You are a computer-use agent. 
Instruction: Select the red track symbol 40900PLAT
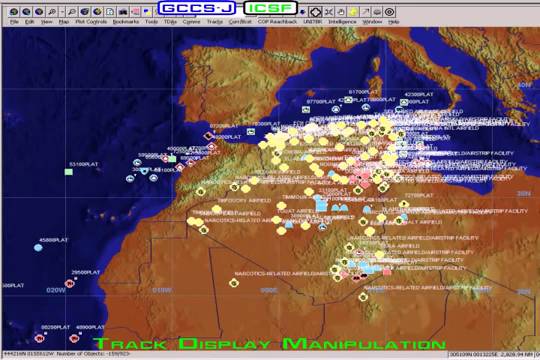click(74, 339)
